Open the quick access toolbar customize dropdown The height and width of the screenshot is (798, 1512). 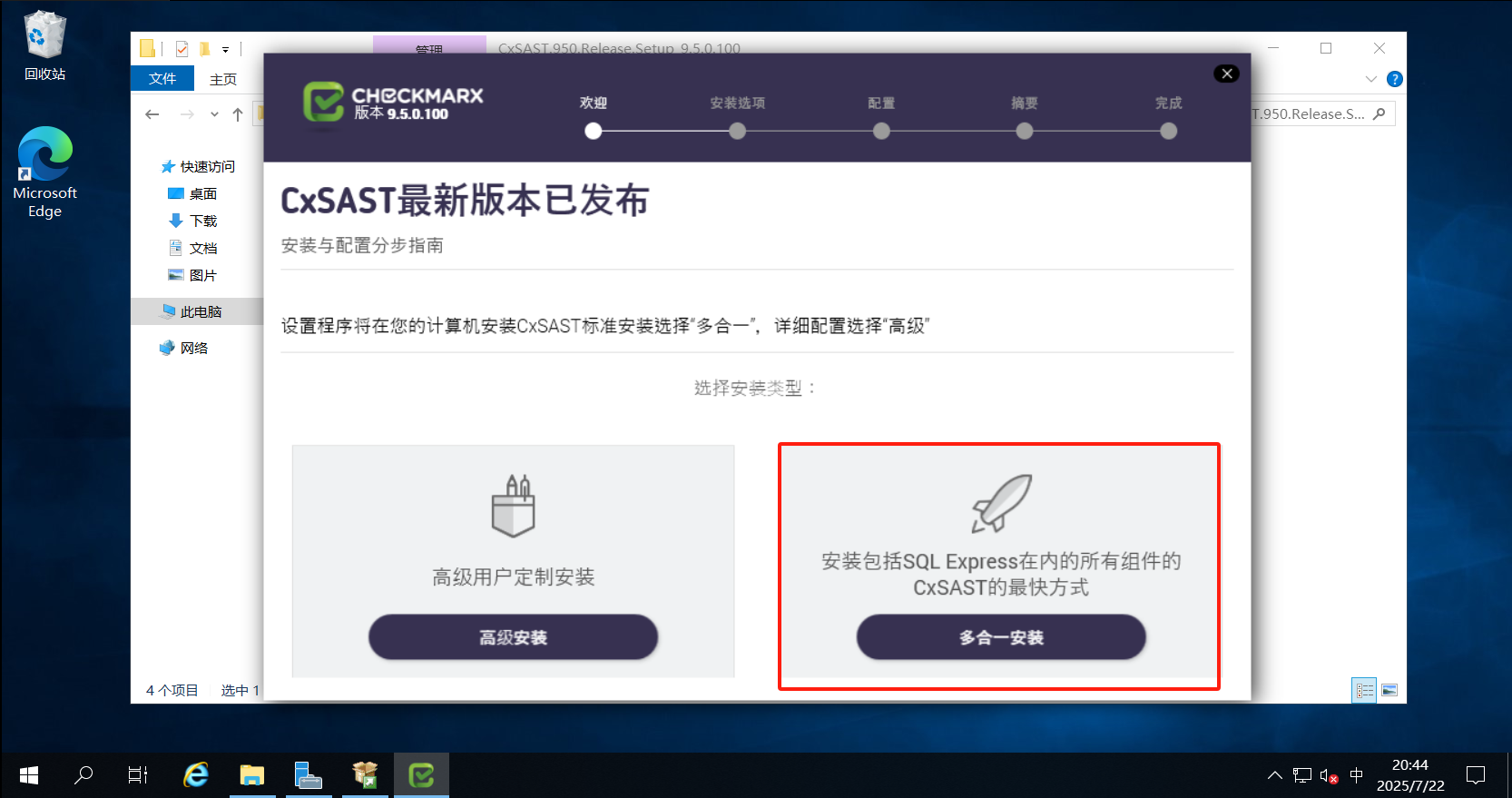click(226, 49)
